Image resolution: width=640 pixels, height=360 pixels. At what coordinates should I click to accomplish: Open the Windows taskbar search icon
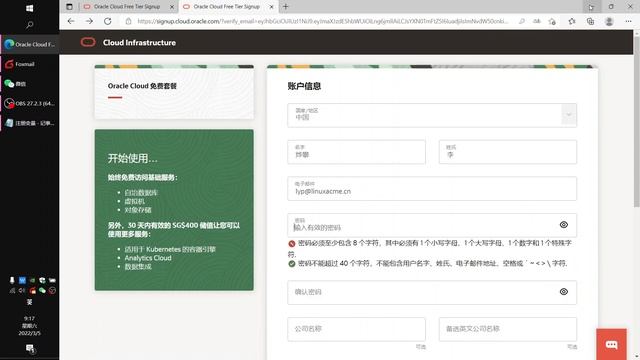pos(29,25)
